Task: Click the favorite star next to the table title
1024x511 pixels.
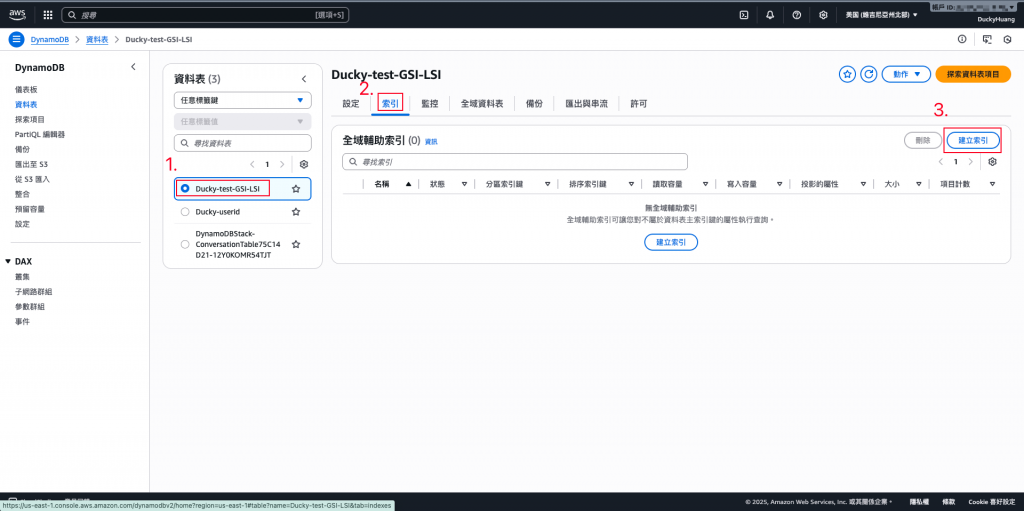Action: pyautogui.click(x=847, y=74)
